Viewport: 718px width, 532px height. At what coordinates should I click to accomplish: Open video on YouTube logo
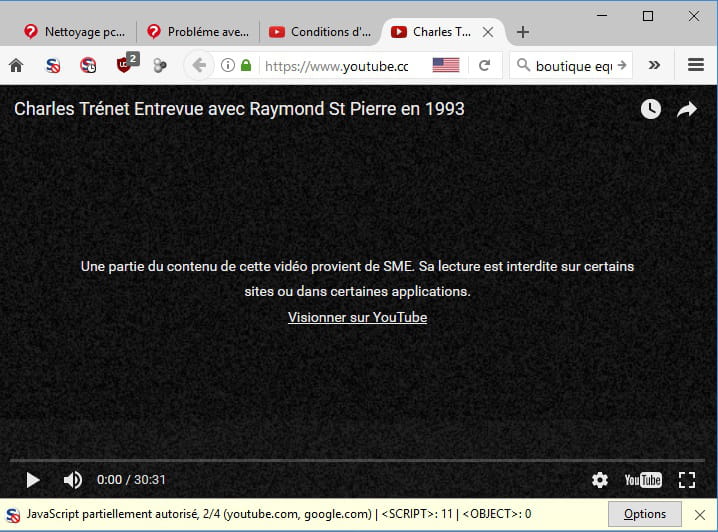(x=643, y=480)
